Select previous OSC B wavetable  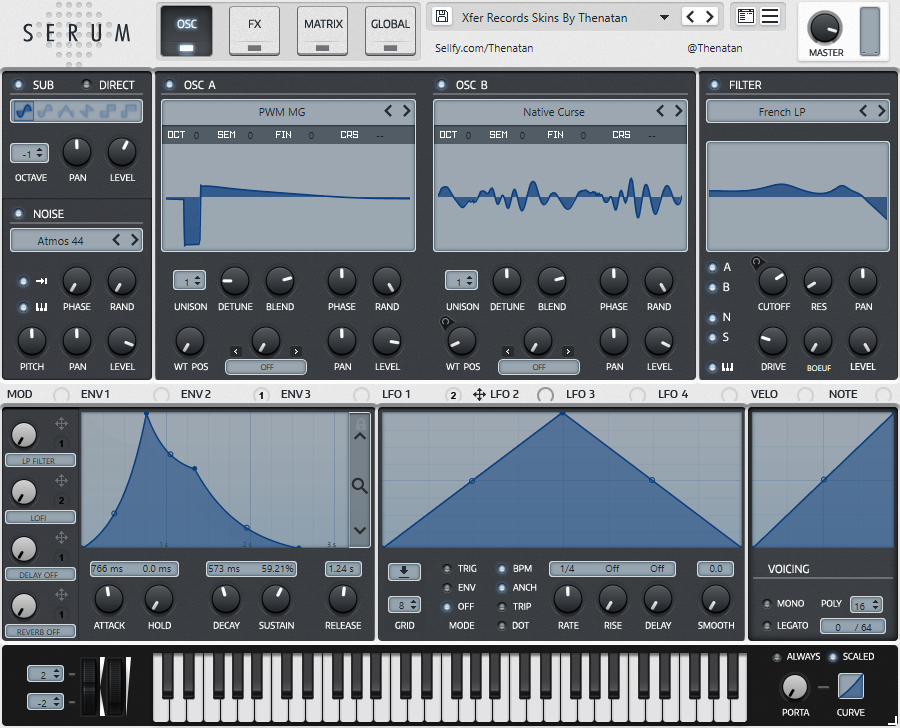pos(661,111)
